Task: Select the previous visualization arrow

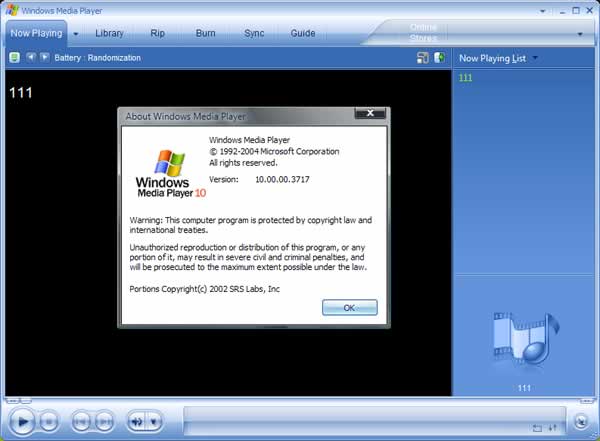Action: point(31,57)
